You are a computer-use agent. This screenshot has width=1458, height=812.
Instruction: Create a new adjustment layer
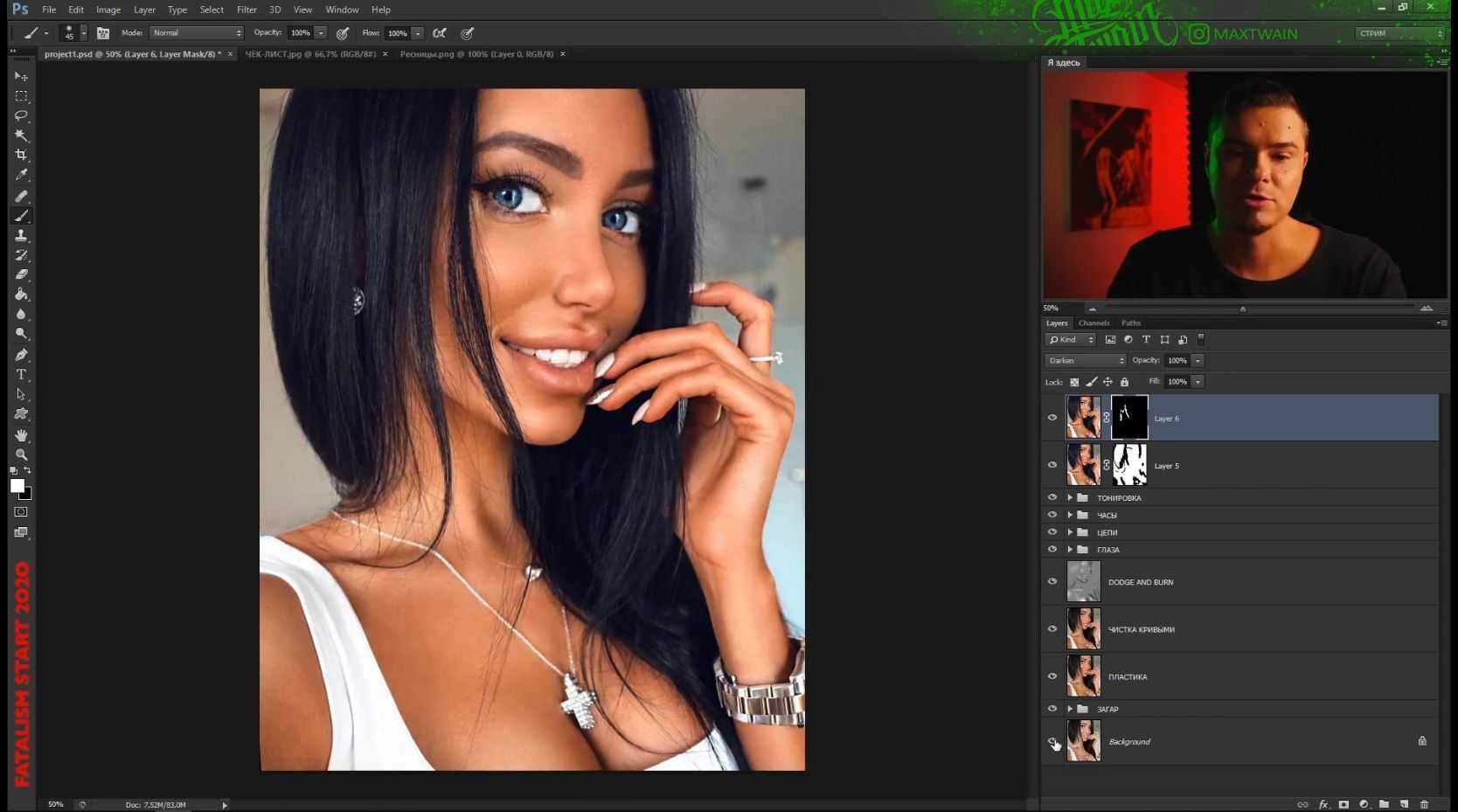(x=1364, y=804)
